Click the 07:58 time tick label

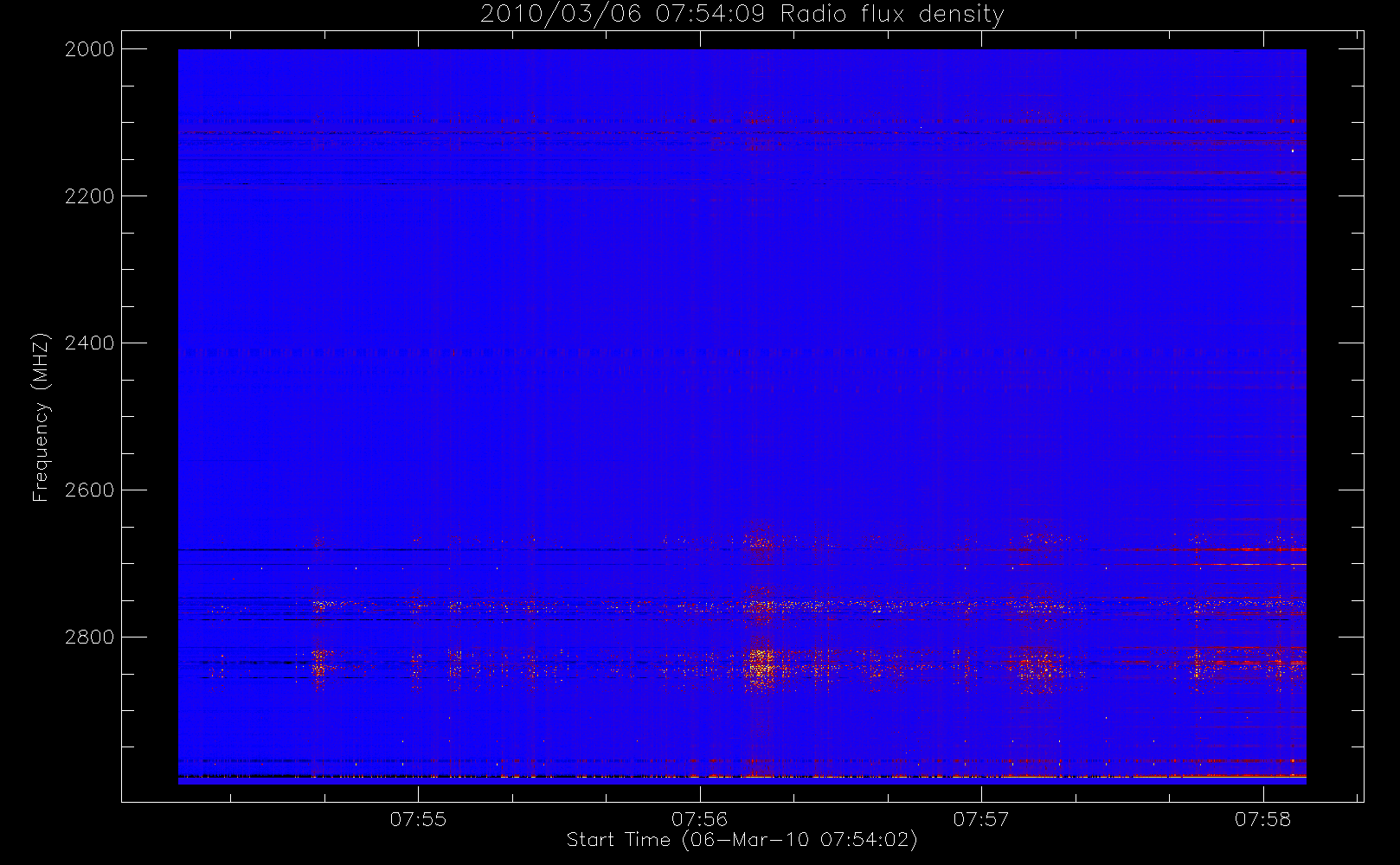pos(1262,819)
